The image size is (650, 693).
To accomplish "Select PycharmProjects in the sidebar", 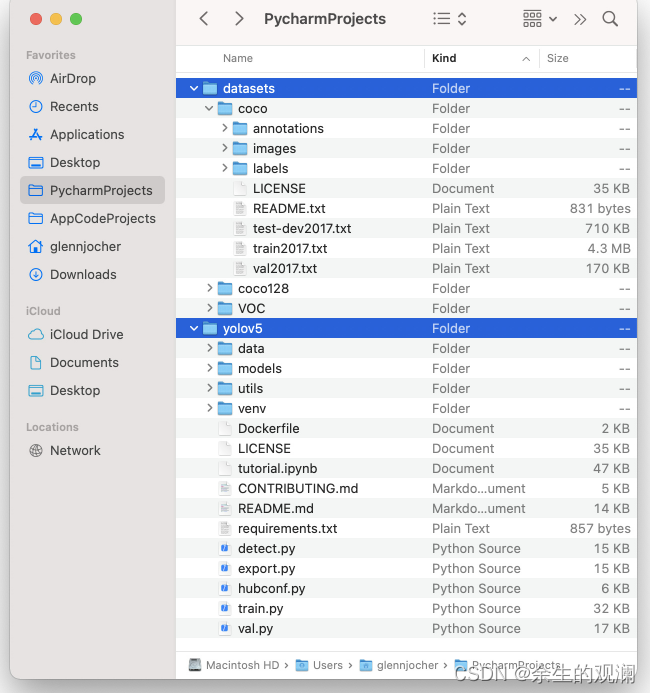I will click(x=92, y=190).
